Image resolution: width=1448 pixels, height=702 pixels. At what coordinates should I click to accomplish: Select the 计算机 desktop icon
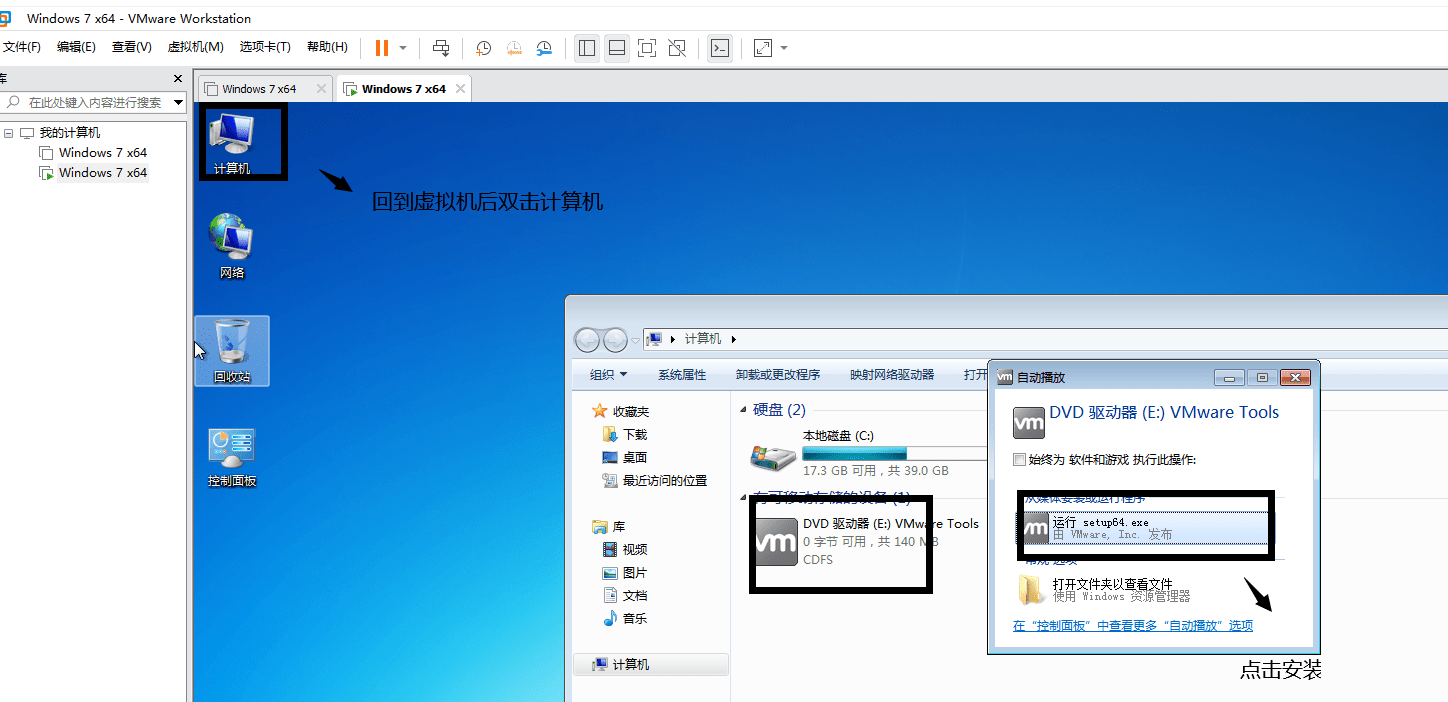(232, 143)
